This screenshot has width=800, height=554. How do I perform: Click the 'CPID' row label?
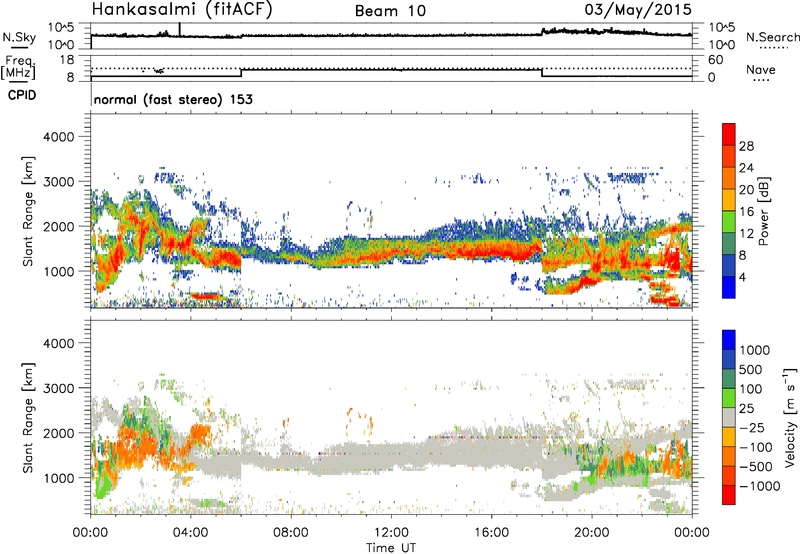[22, 95]
